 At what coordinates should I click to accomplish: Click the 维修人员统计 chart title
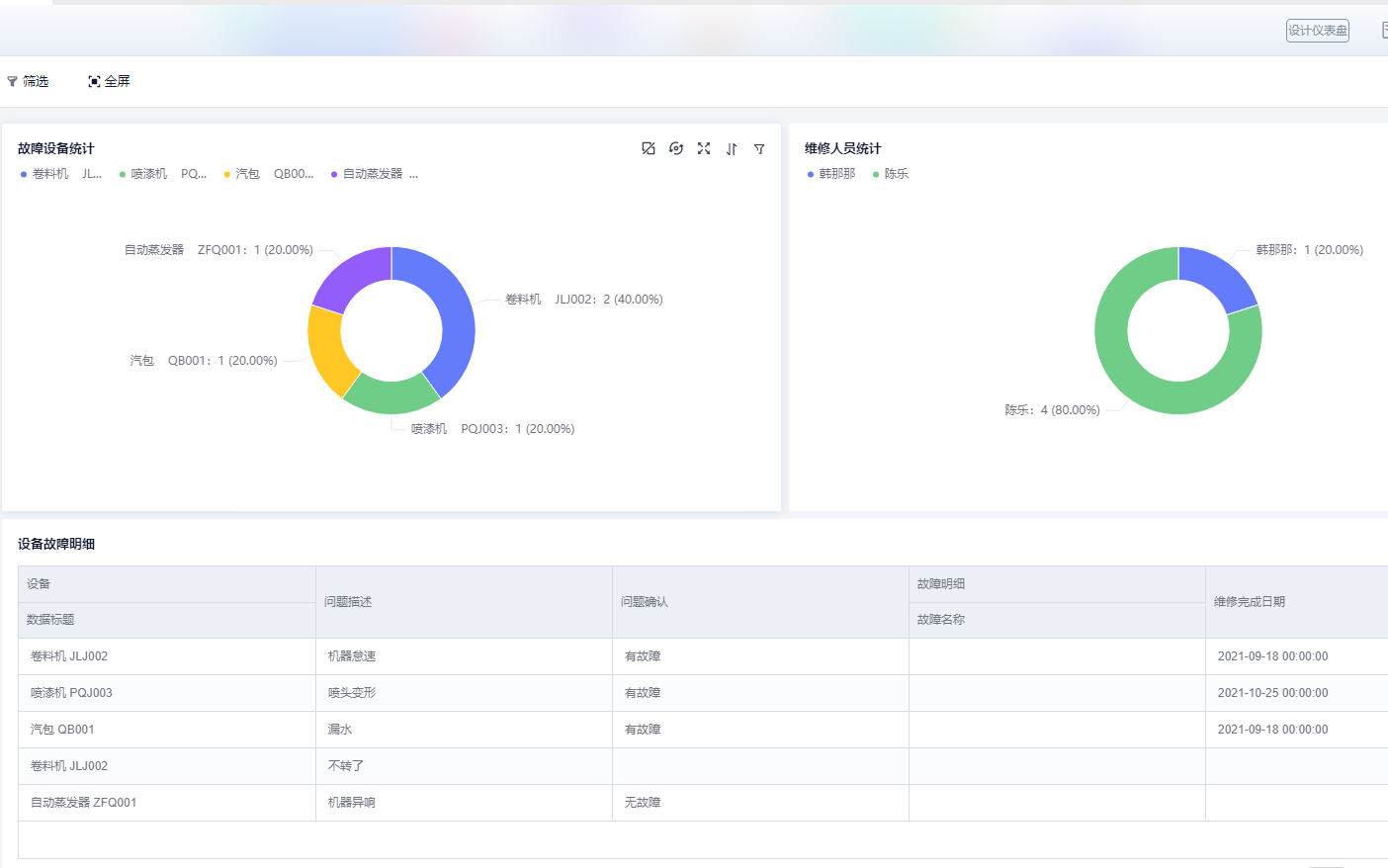[x=843, y=148]
